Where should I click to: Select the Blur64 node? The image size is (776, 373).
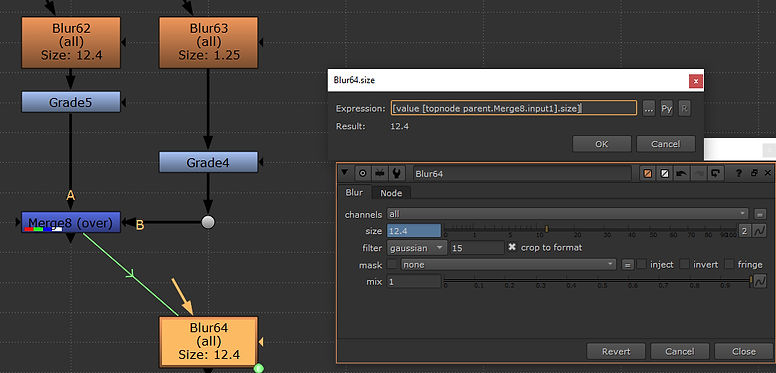coord(208,341)
